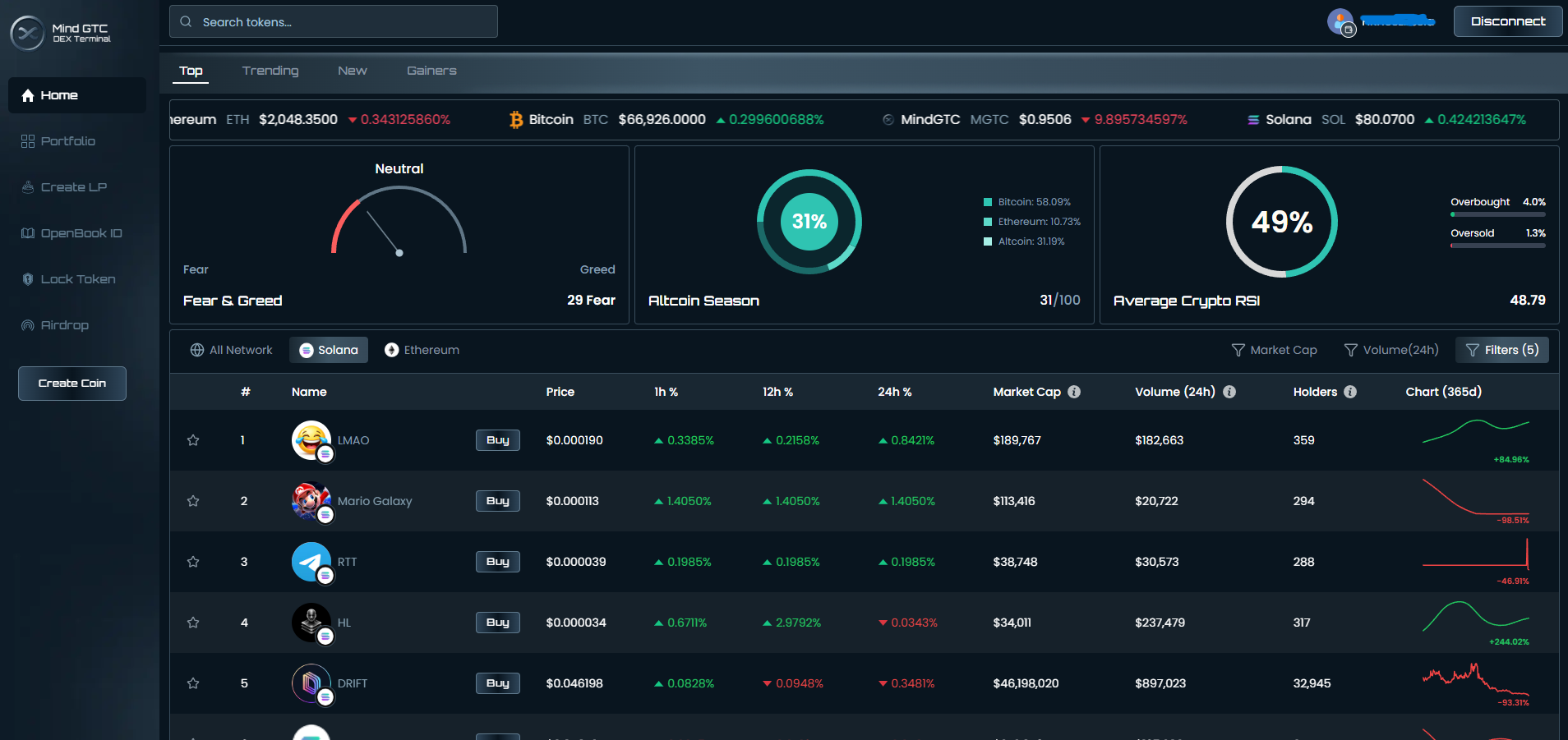Open the Market Cap sort options
The image size is (1568, 740).
click(x=1275, y=349)
